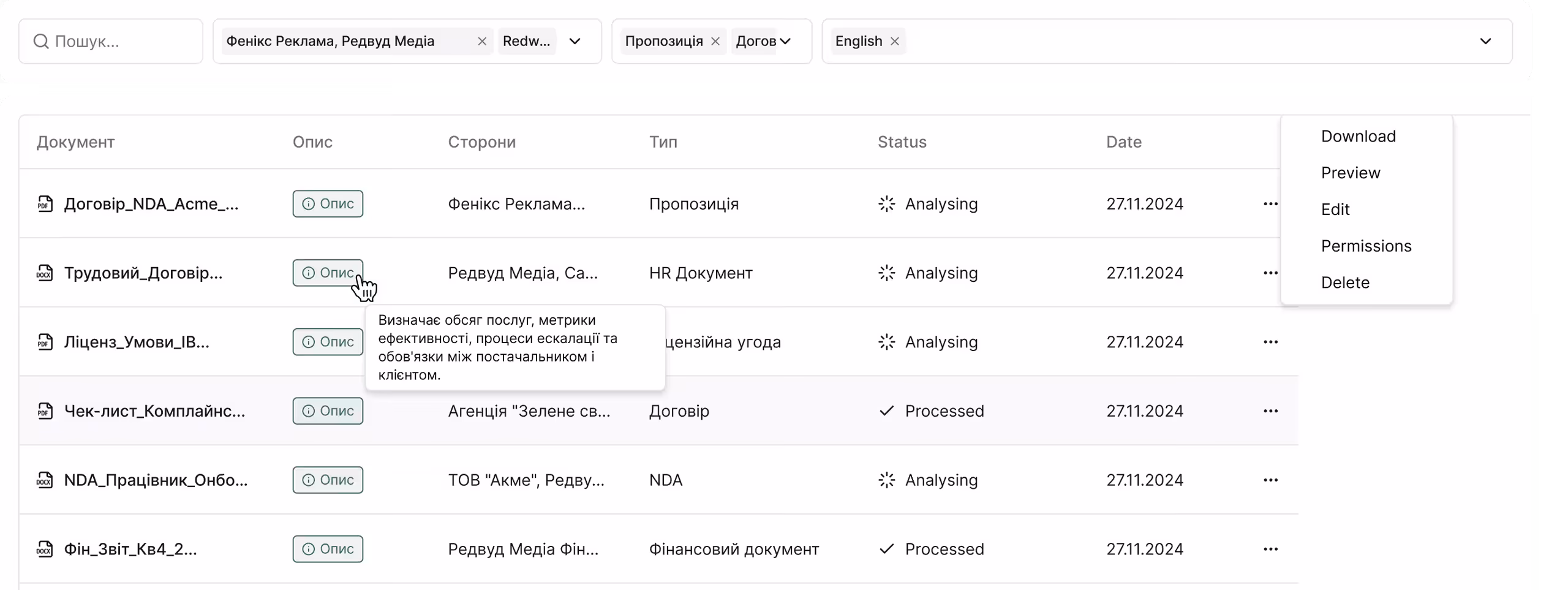
Task: Click the Опис button on Фін_Звіт row
Action: 328,549
